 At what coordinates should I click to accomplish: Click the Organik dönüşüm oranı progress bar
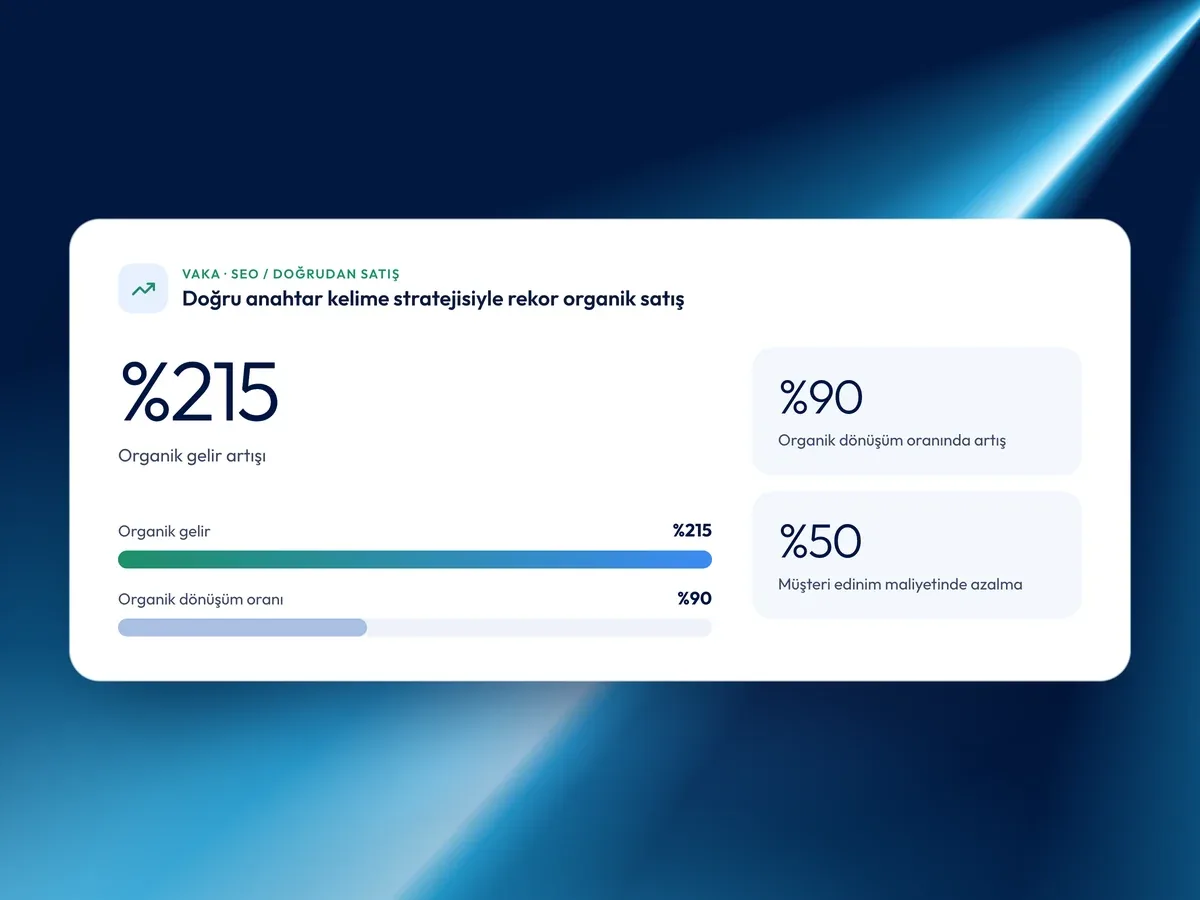[x=415, y=627]
